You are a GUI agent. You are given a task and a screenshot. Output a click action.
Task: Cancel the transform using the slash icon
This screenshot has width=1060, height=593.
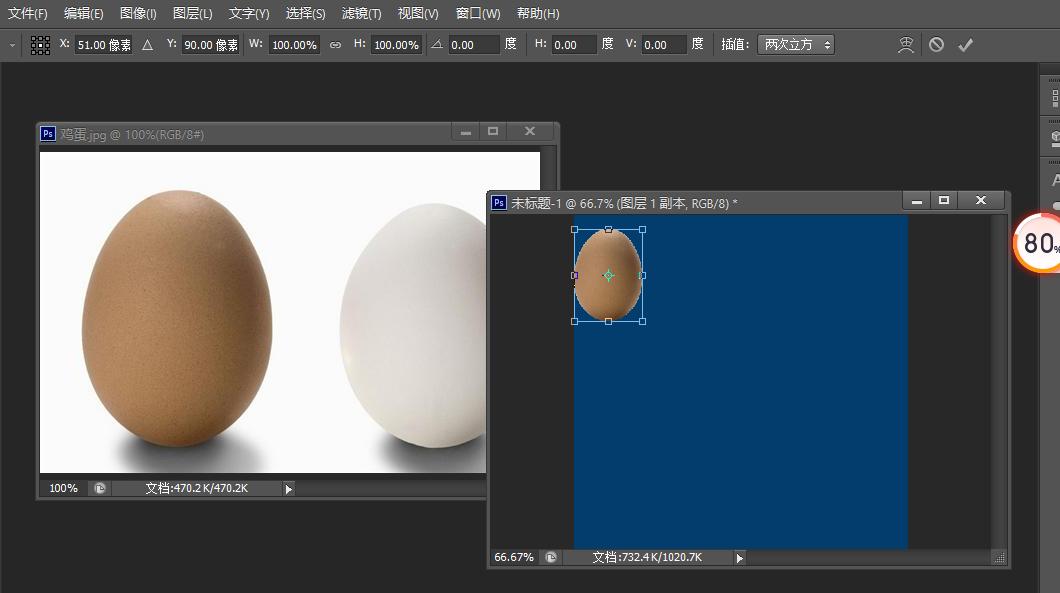tap(937, 44)
